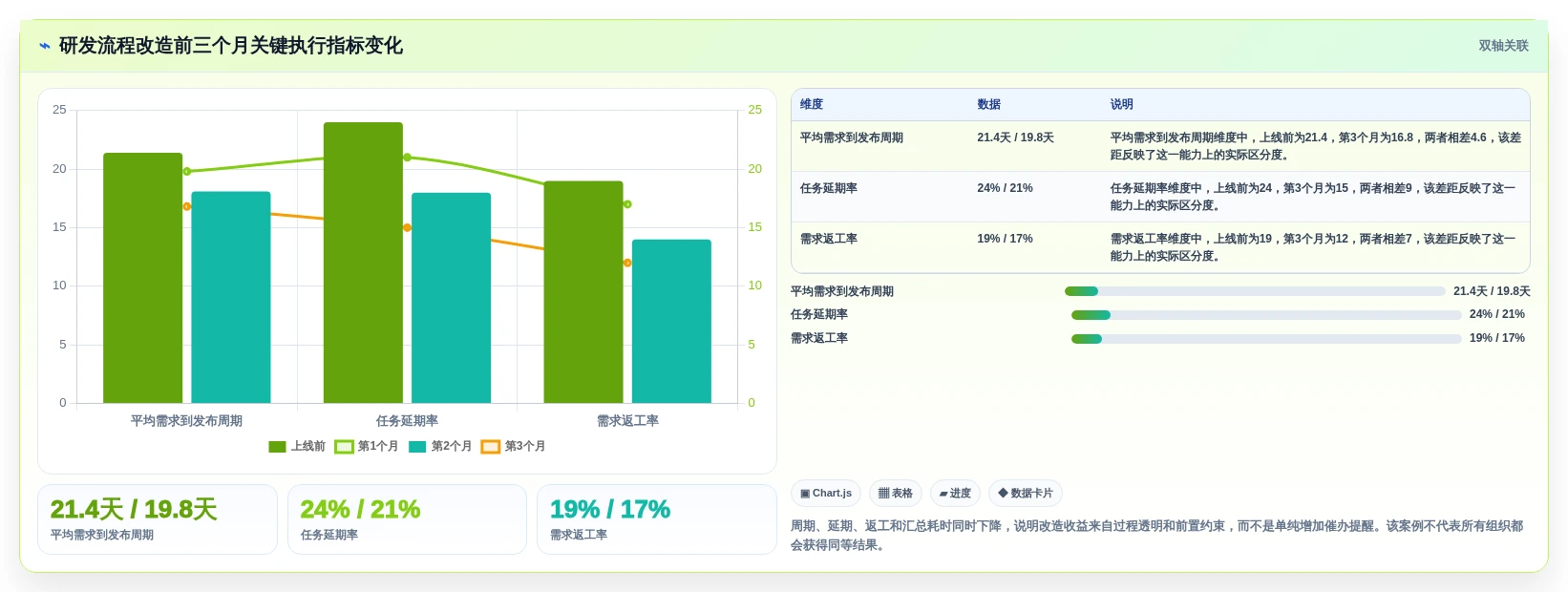Click the 需求返工率 progress bar
The height and width of the screenshot is (592, 1568).
pyautogui.click(x=1266, y=339)
